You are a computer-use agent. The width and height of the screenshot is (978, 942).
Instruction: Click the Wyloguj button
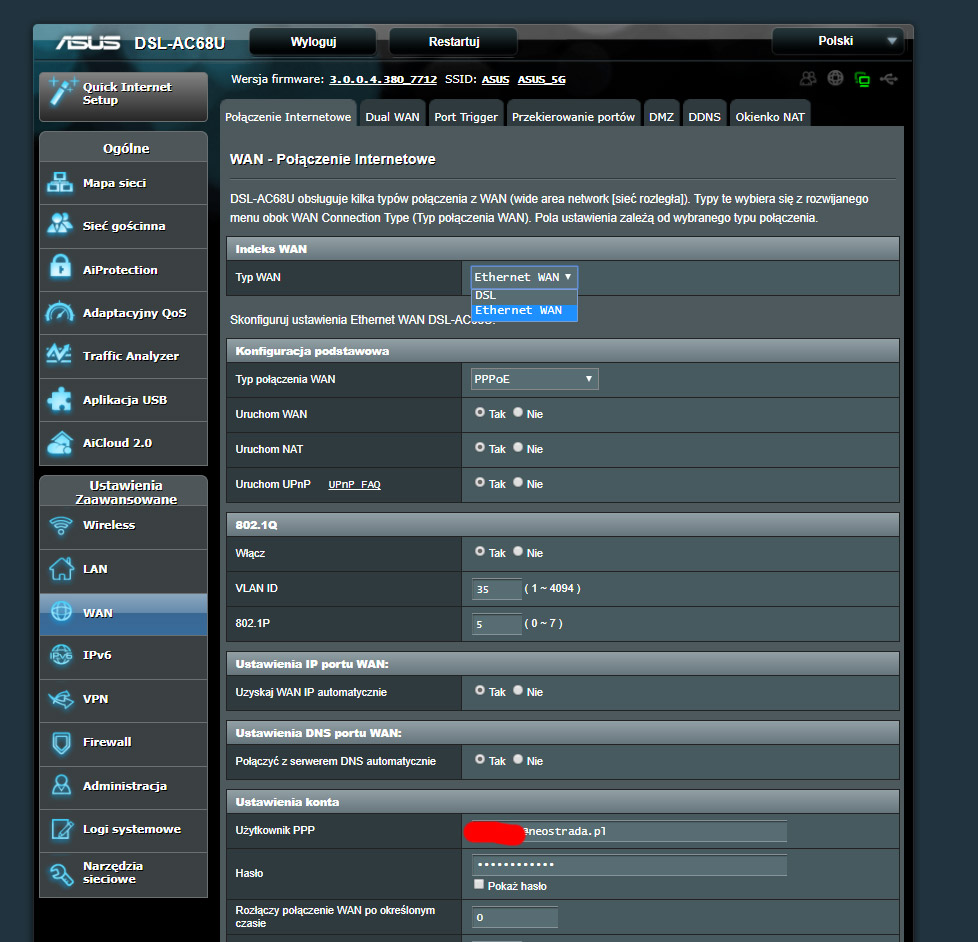click(313, 42)
